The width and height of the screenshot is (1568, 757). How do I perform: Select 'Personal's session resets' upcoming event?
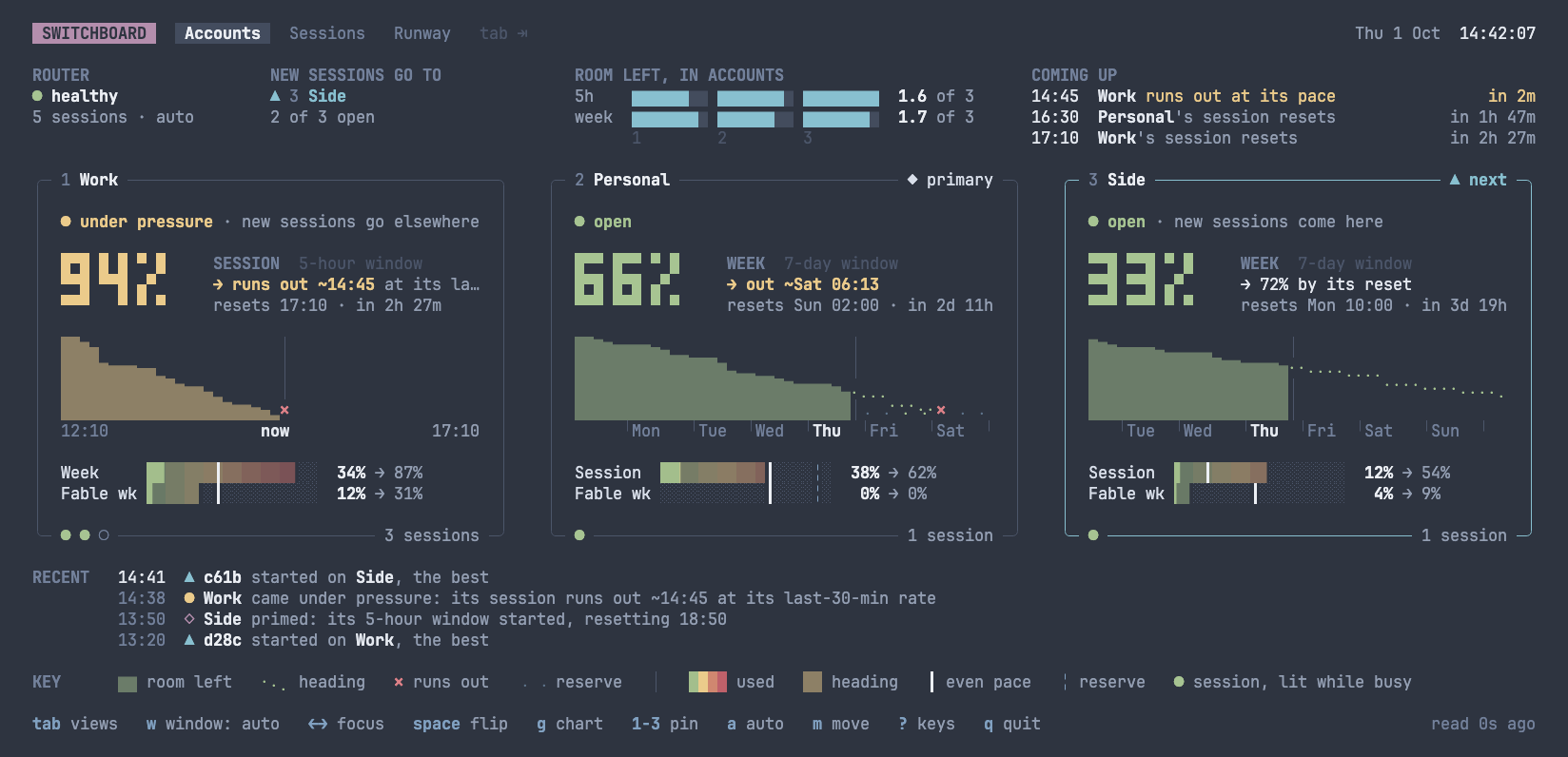tap(1284, 117)
